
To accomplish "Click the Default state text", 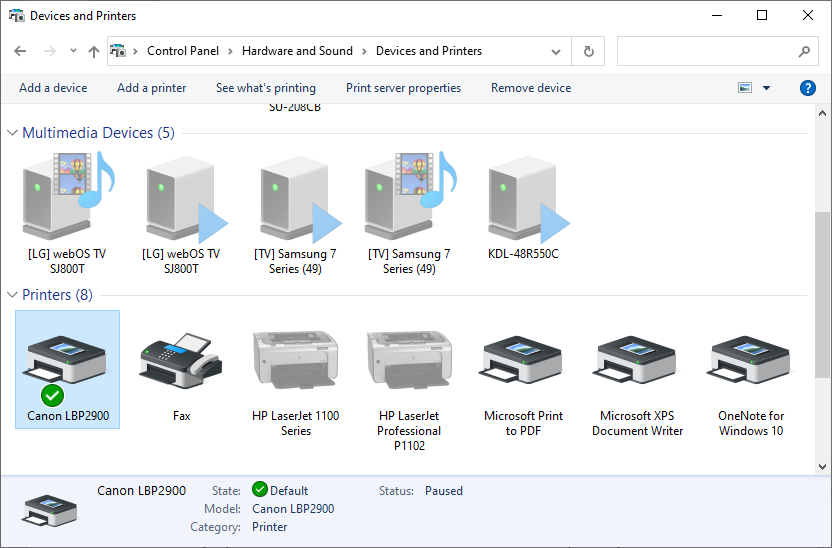I will (289, 491).
